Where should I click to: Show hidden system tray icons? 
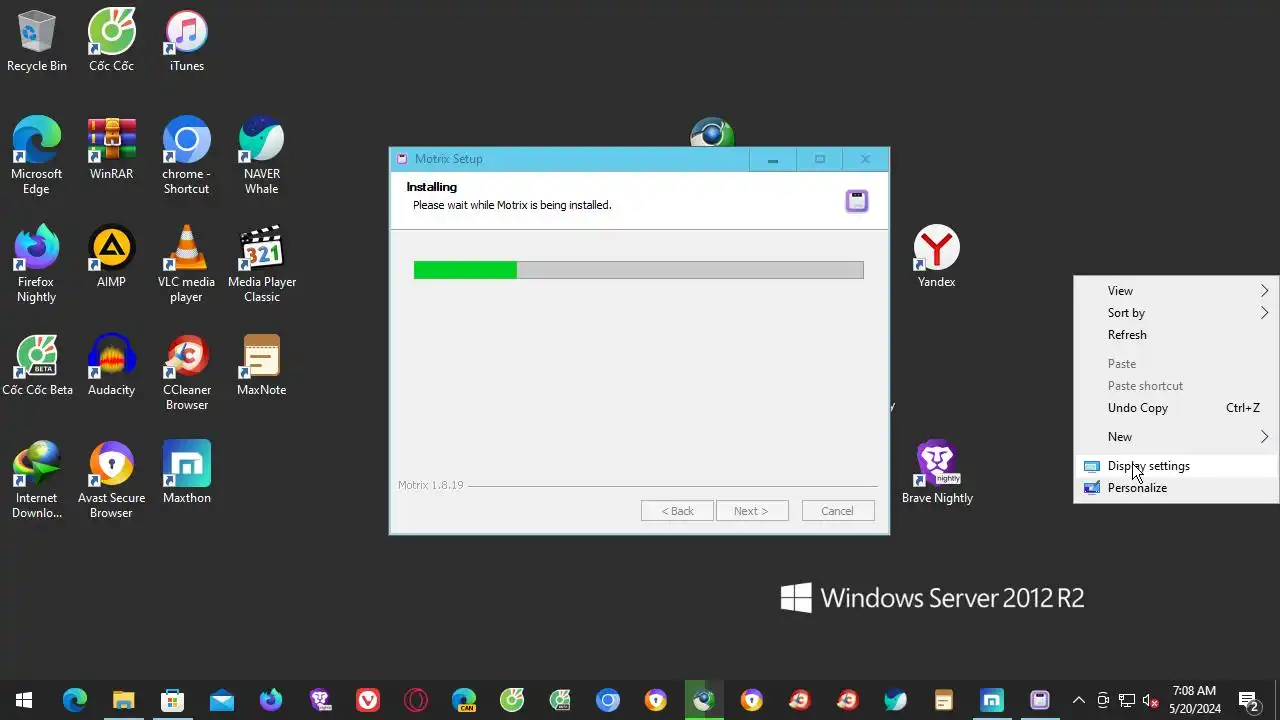pos(1079,700)
